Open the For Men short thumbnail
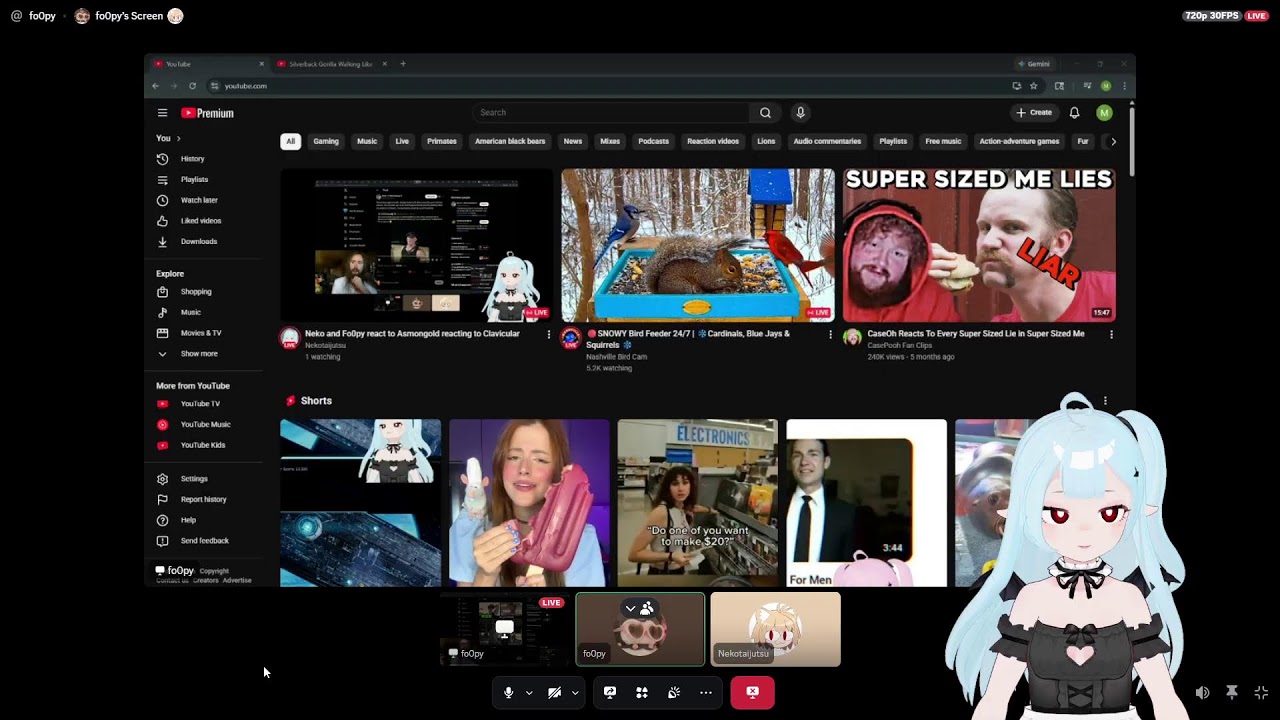The height and width of the screenshot is (720, 1280). point(866,503)
